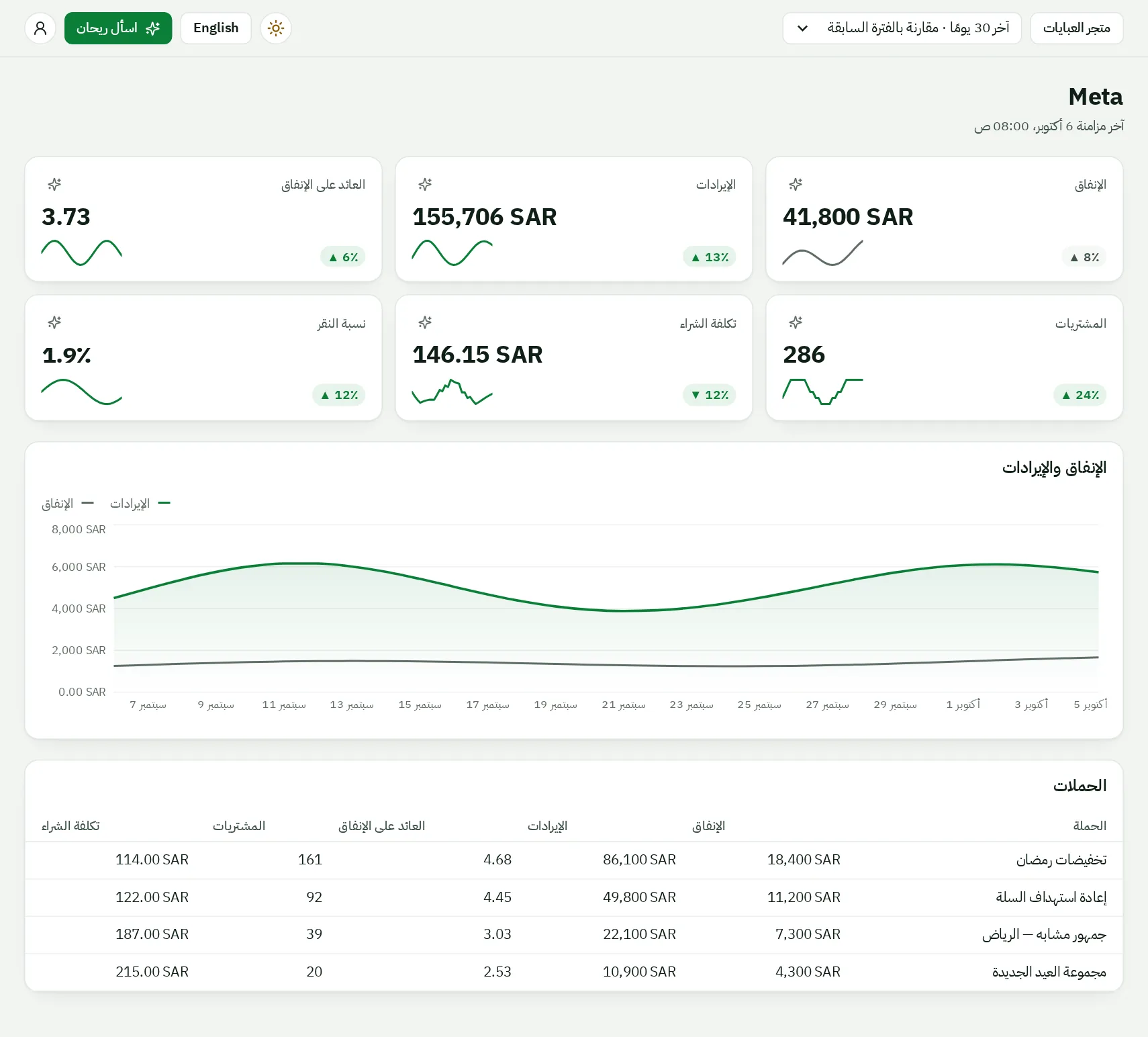
Task: Sort table by الحملة column header
Action: (x=1090, y=825)
